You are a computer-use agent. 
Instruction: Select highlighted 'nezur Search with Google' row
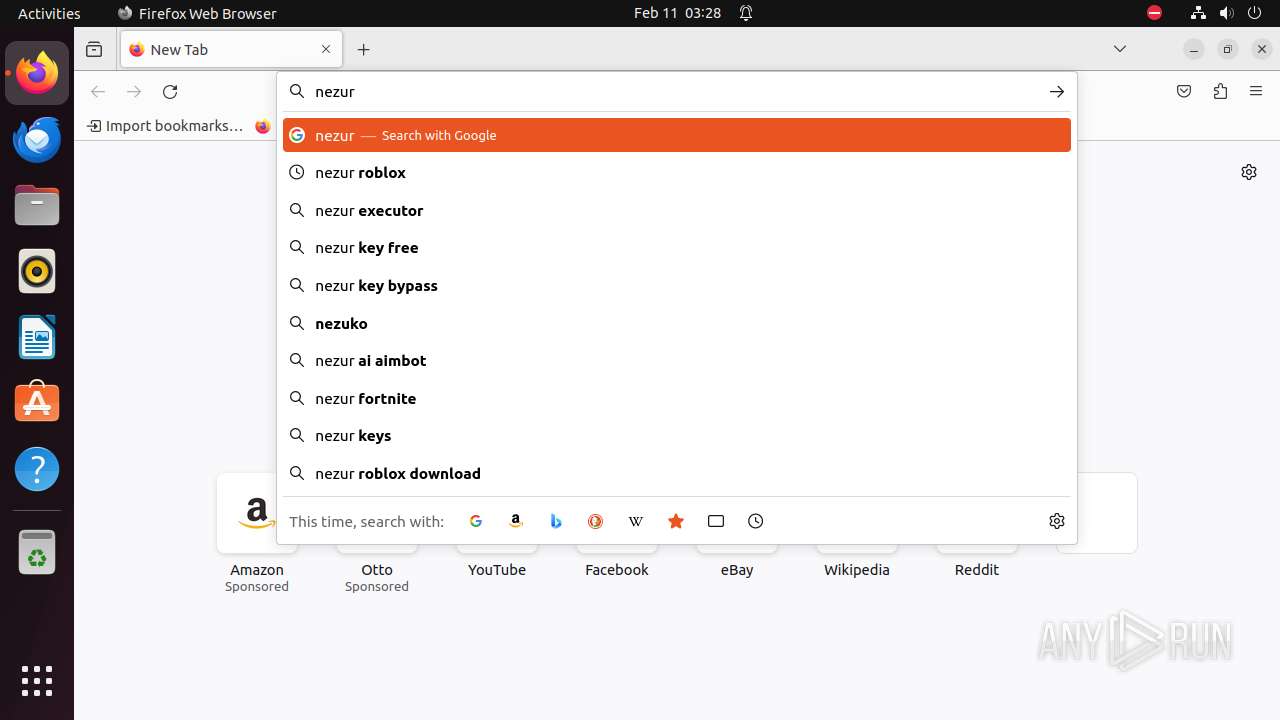[677, 135]
